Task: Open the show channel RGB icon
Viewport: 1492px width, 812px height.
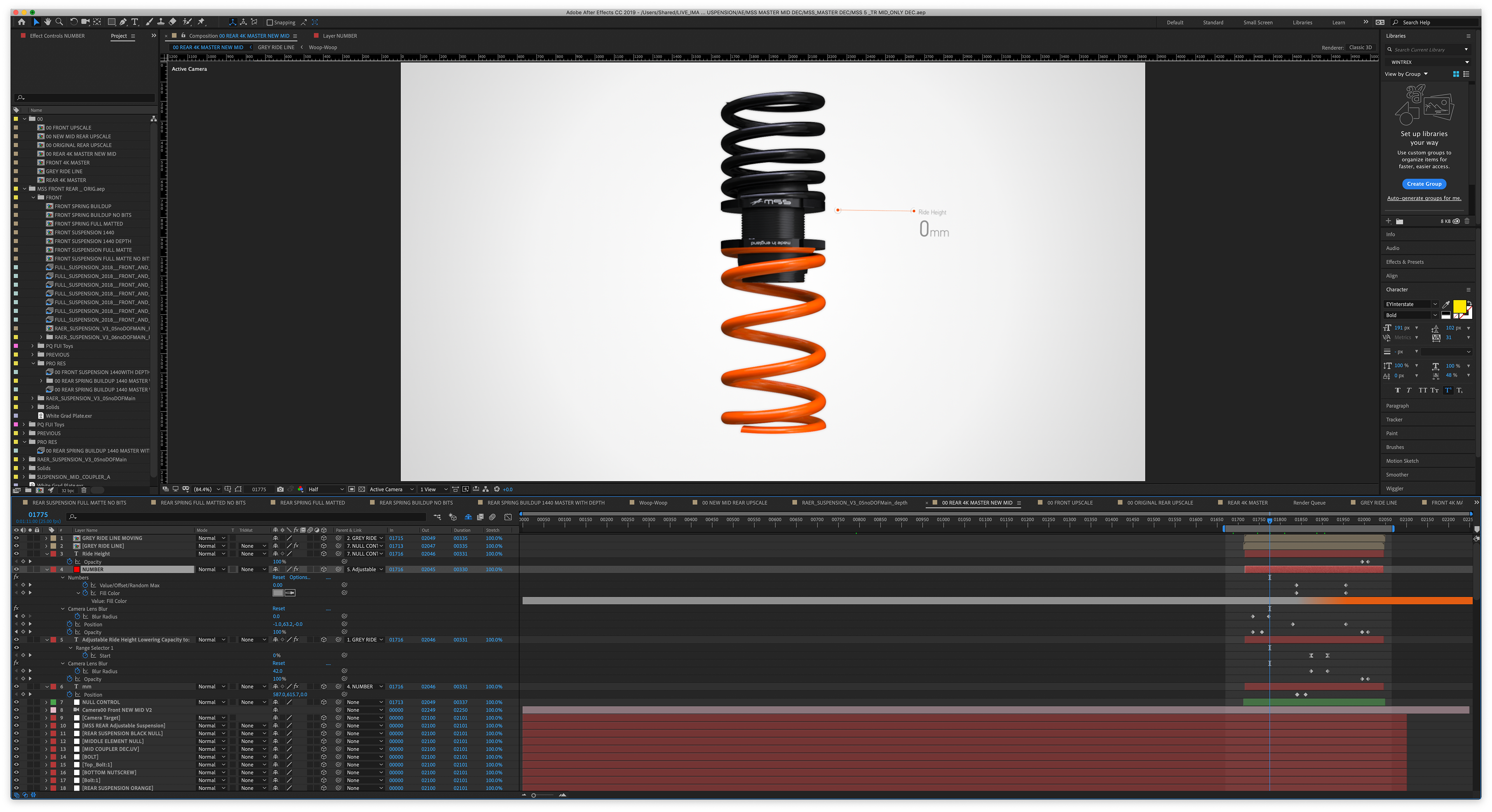Action: (301, 490)
